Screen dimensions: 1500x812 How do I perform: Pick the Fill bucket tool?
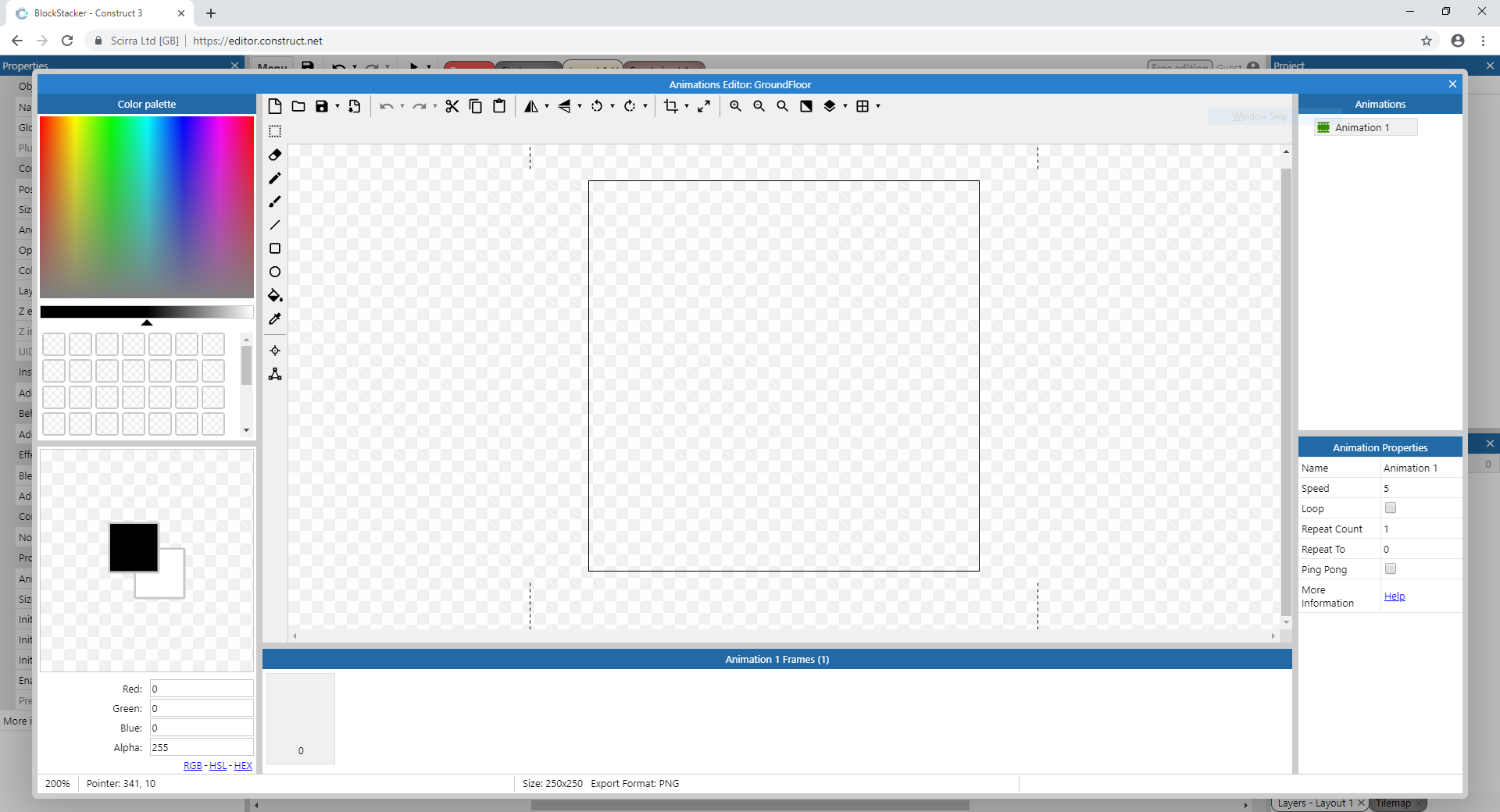274,296
